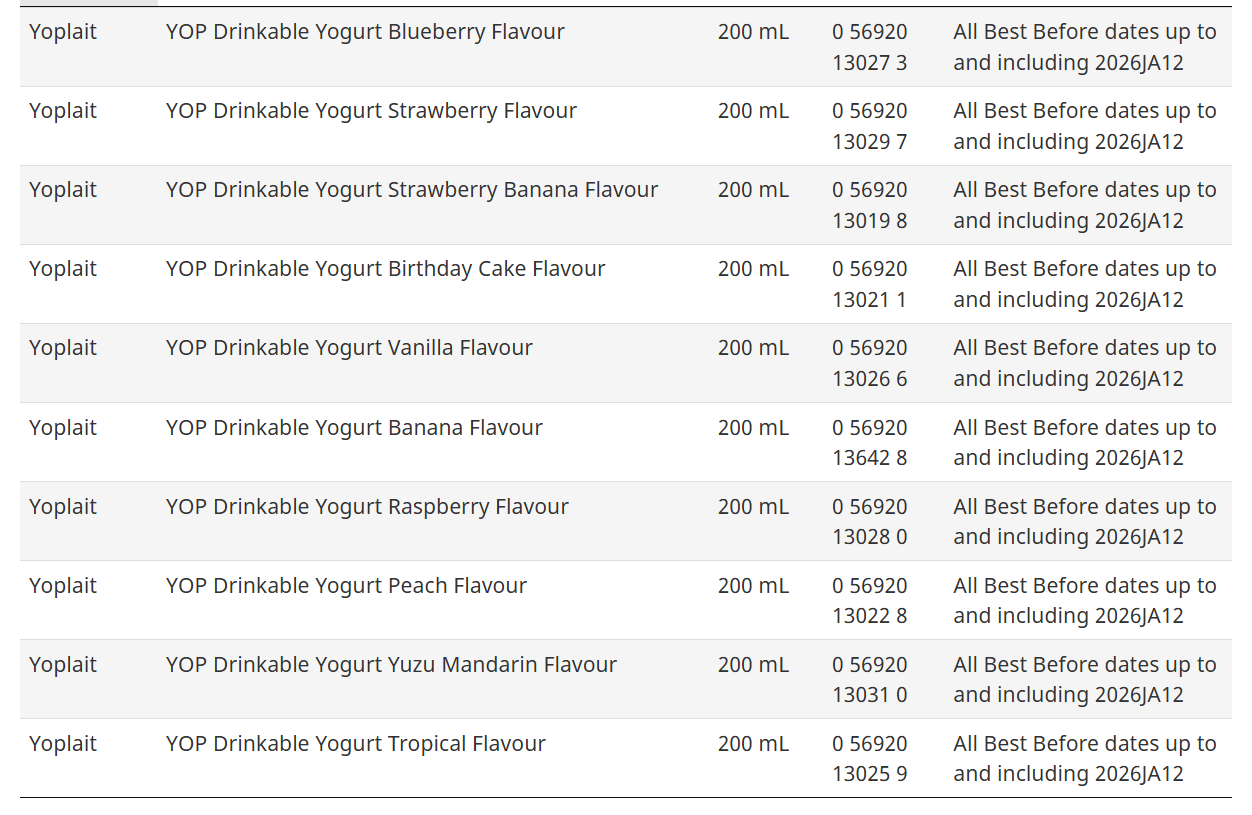The image size is (1252, 815).
Task: Click the Strawberry Banana Flavour product name
Action: 411,190
